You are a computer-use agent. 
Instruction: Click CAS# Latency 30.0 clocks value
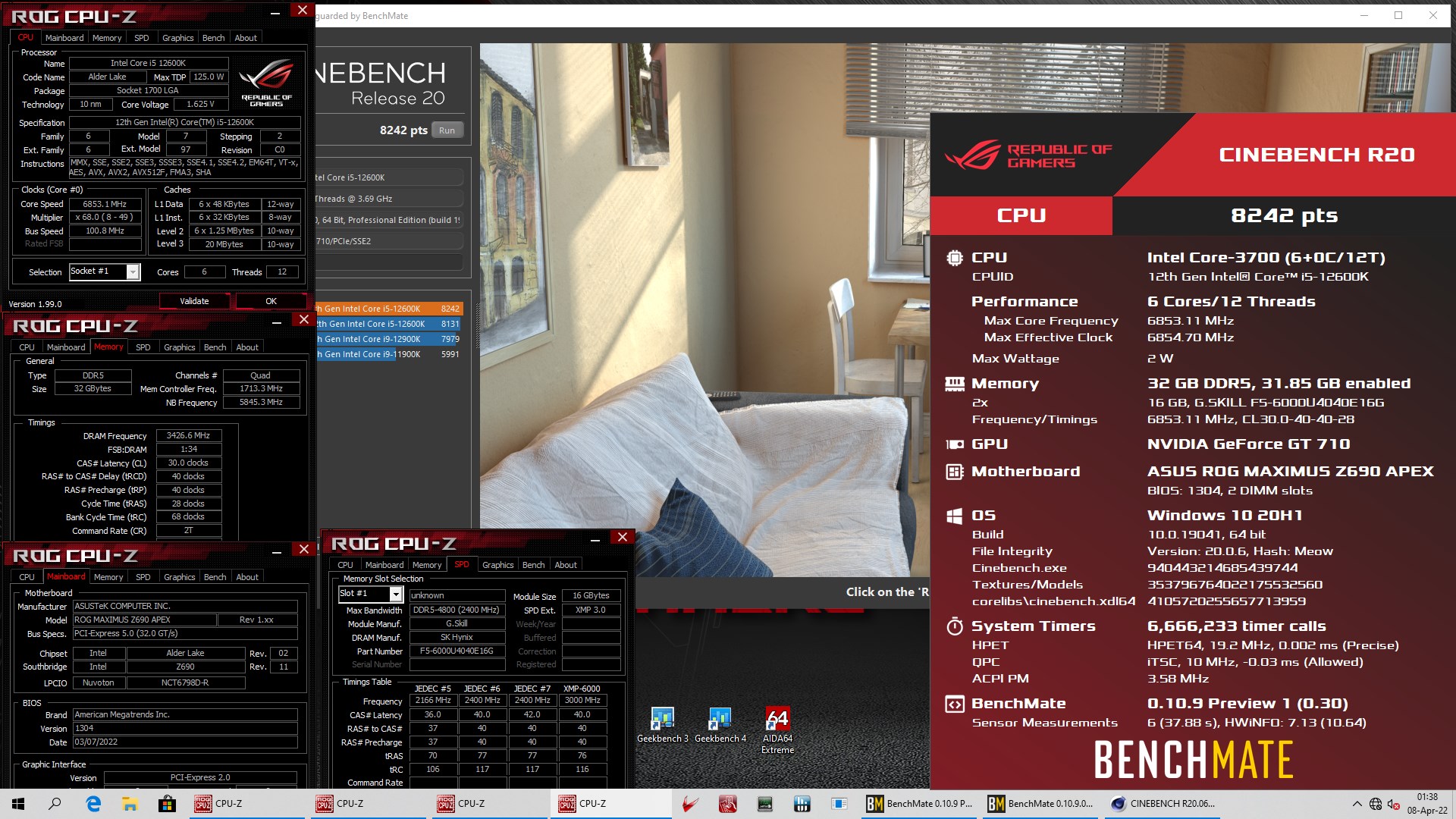tap(189, 463)
